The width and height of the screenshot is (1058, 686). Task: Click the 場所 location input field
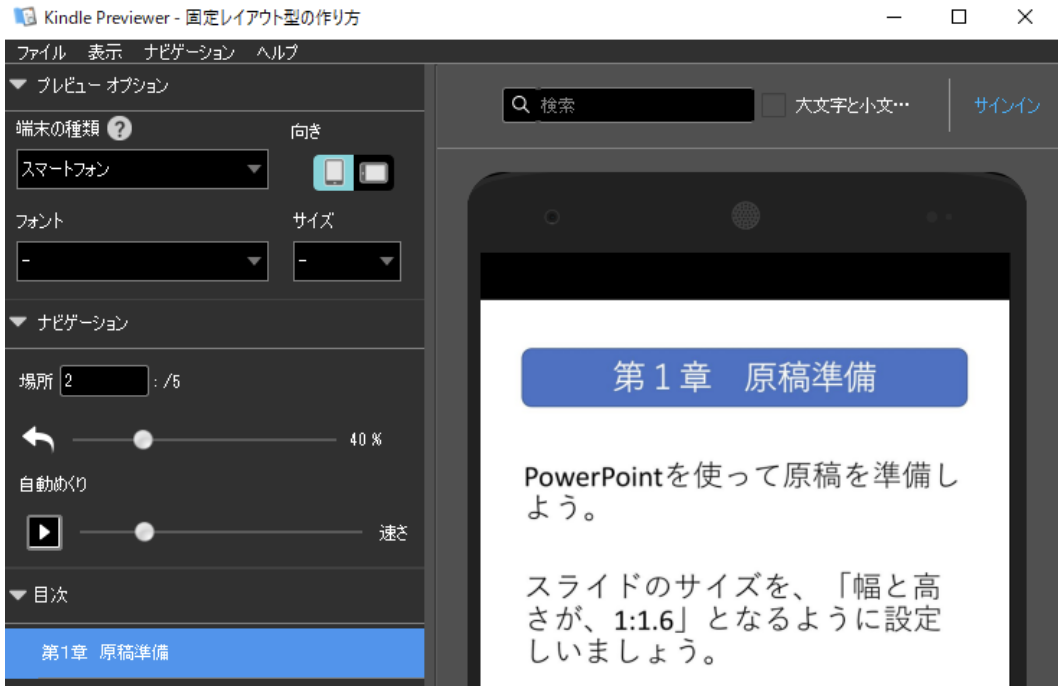point(104,381)
